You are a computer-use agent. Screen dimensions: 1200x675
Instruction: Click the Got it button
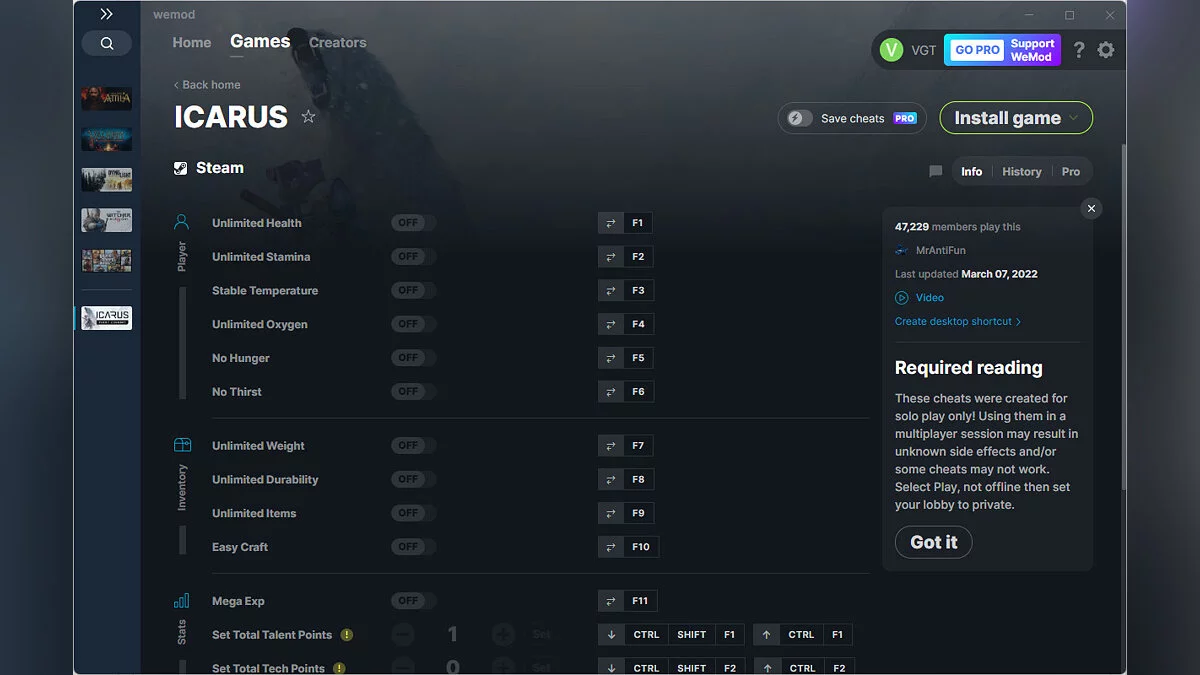934,542
